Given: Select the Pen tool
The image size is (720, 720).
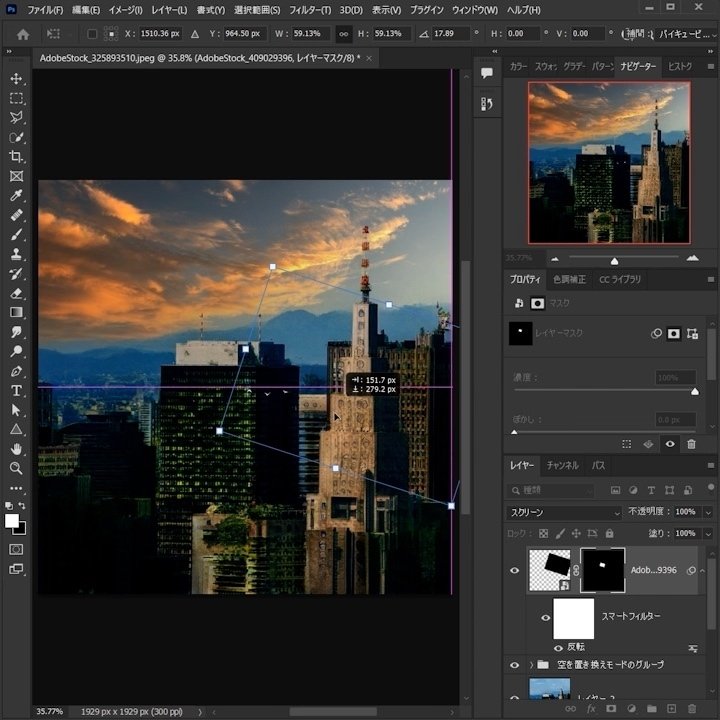Looking at the screenshot, I should click(16, 371).
